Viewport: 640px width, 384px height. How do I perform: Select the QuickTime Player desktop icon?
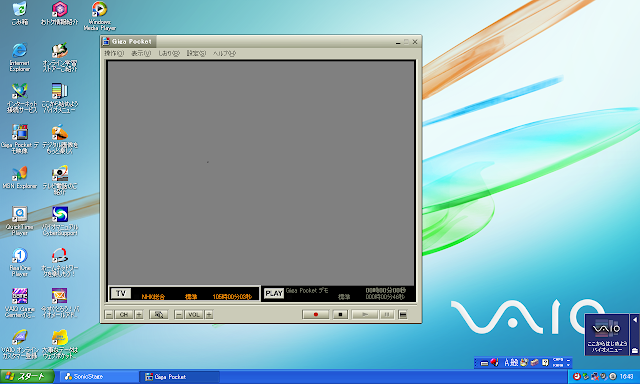point(20,221)
